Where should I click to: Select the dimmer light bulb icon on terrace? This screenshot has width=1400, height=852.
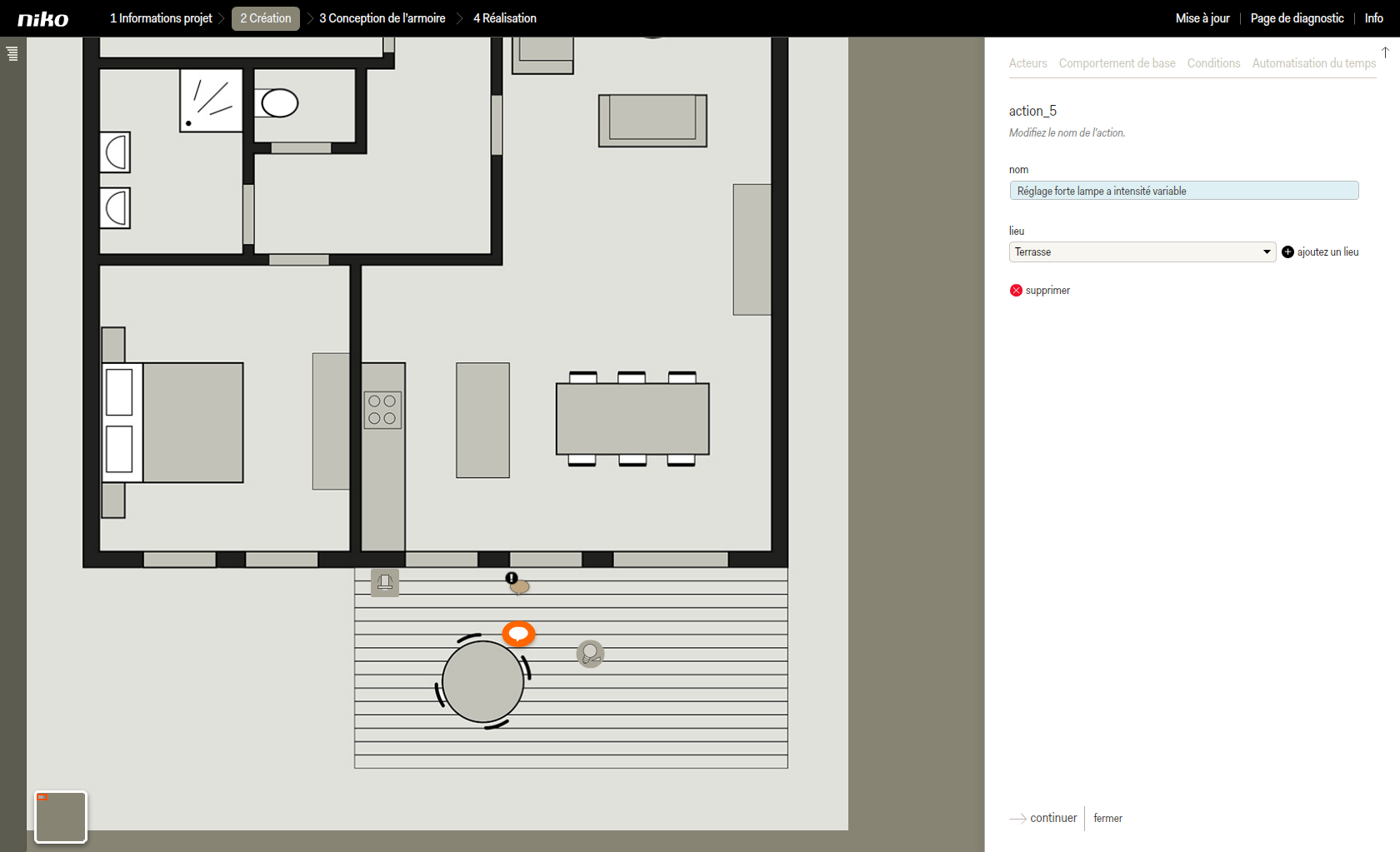590,654
